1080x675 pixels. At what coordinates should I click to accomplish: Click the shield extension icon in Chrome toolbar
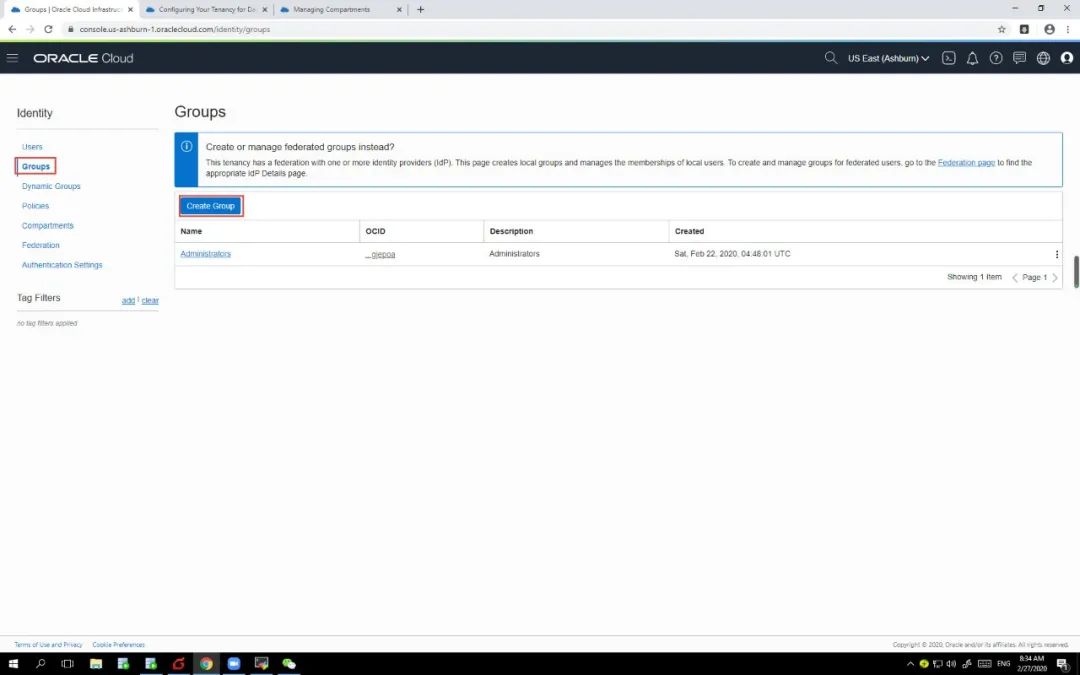[x=1024, y=29]
